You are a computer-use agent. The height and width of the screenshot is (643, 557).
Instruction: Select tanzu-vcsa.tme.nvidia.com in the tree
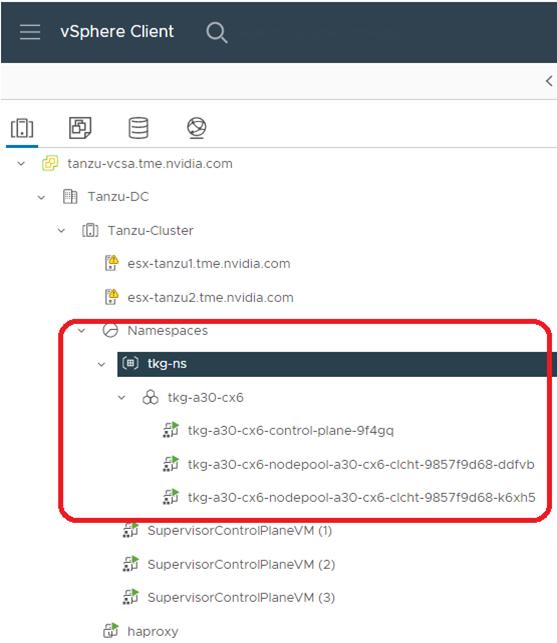tap(150, 164)
